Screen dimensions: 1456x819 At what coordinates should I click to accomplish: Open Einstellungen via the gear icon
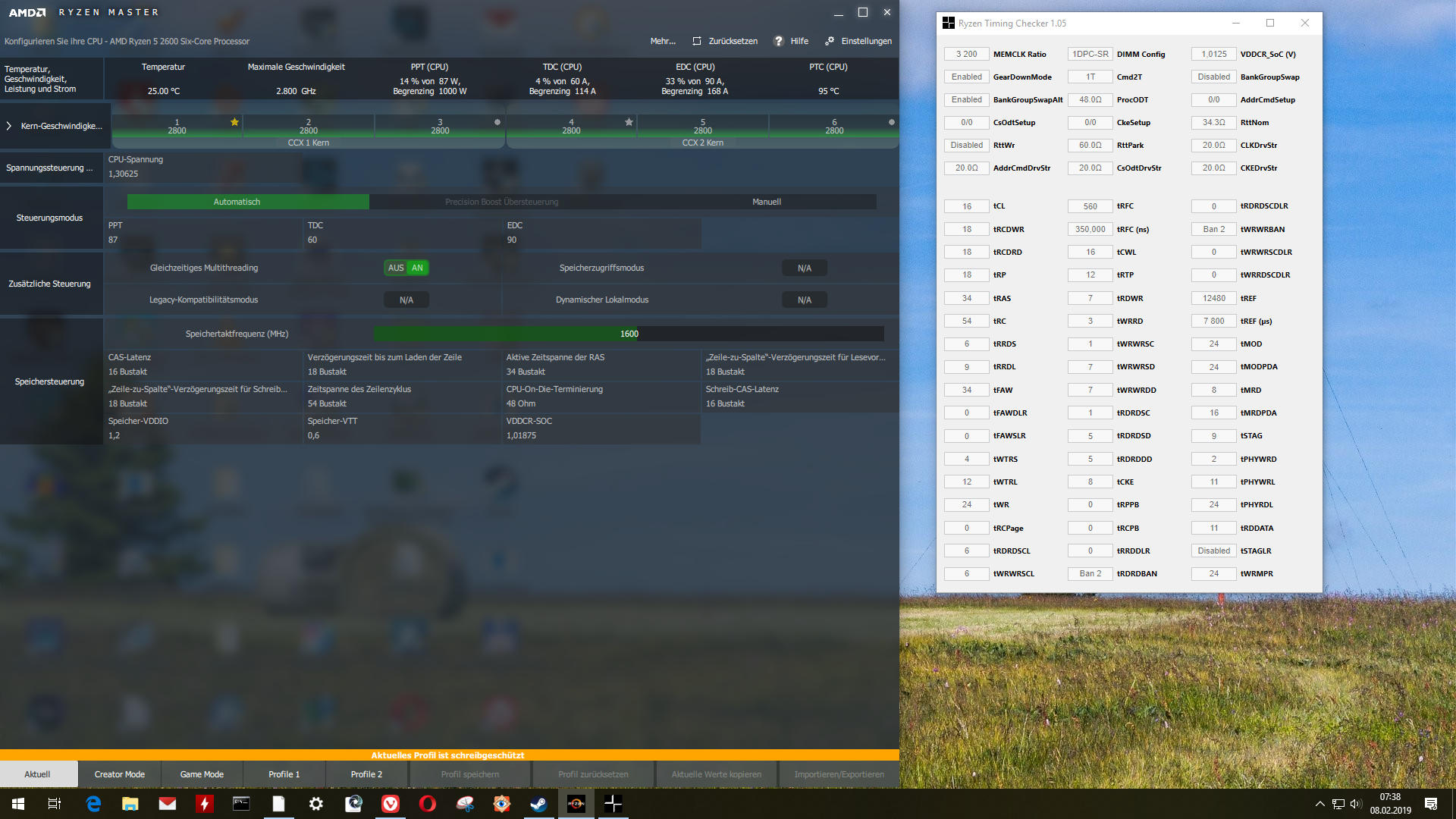tap(830, 41)
